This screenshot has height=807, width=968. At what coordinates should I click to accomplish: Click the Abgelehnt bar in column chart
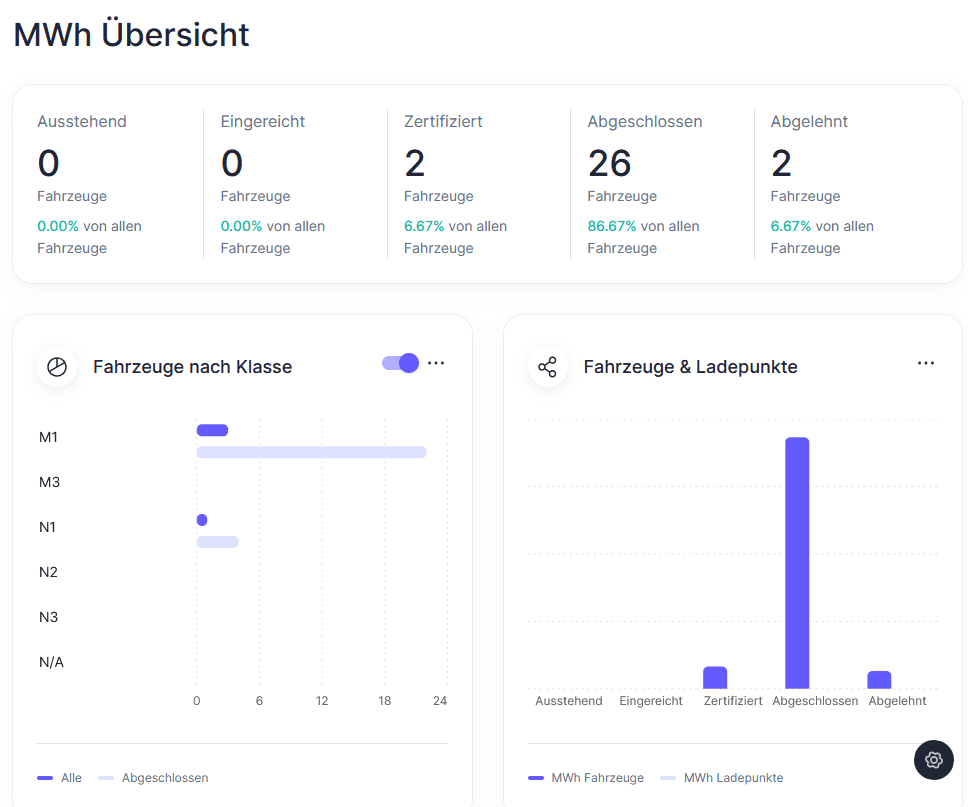pyautogui.click(x=879, y=680)
